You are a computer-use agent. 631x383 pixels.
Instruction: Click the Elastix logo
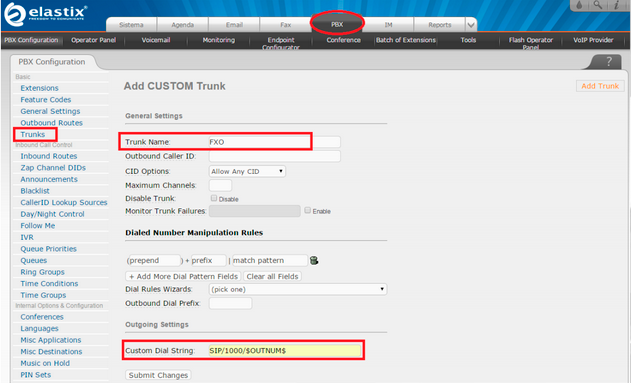point(45,14)
